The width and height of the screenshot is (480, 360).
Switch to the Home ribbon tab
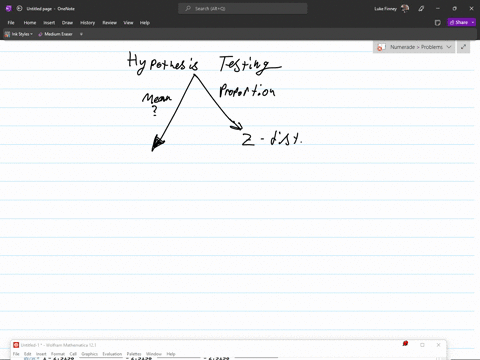coord(30,23)
